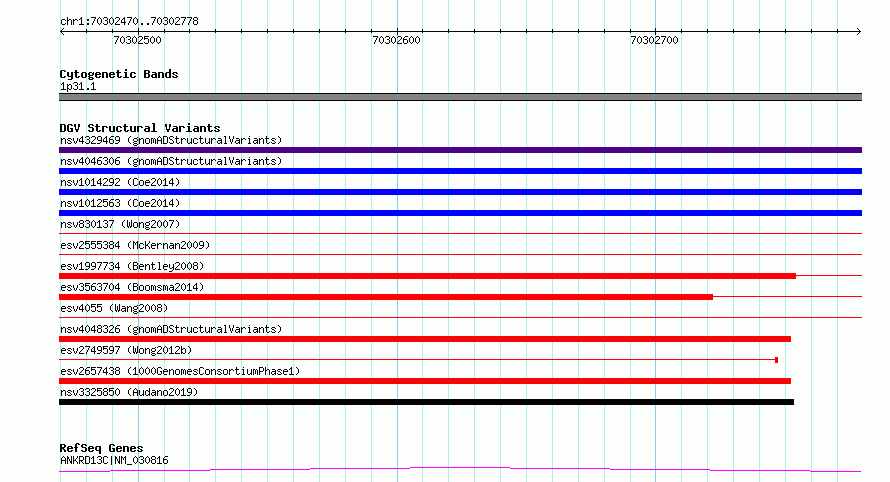Viewport: 890px width, 482px height.
Task: Click ruler position 70302600
Action: click(x=396, y=40)
